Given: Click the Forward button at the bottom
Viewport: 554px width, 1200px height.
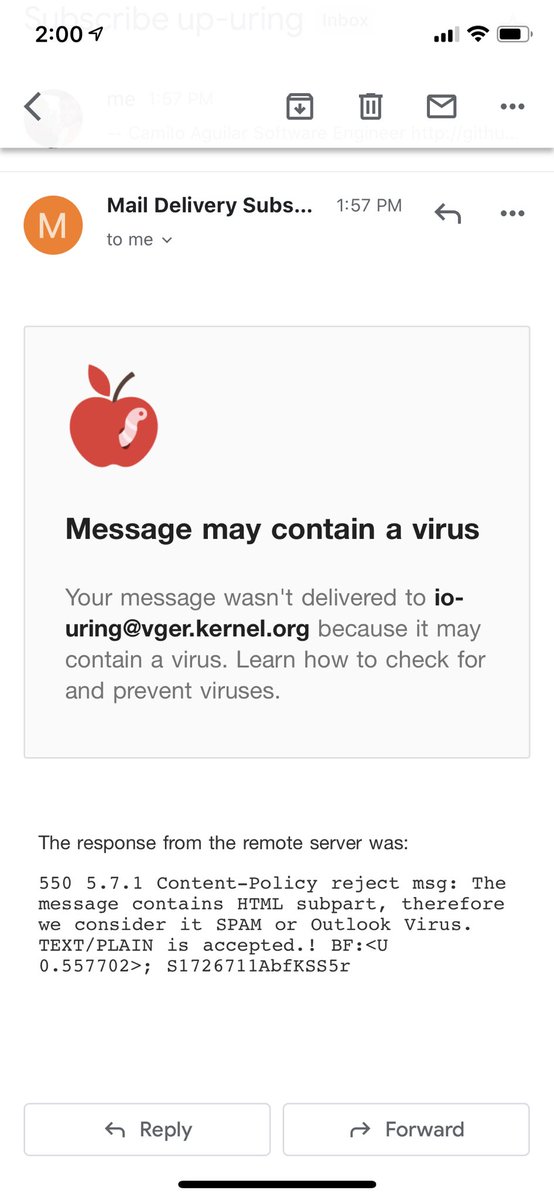Looking at the screenshot, I should click(406, 1129).
